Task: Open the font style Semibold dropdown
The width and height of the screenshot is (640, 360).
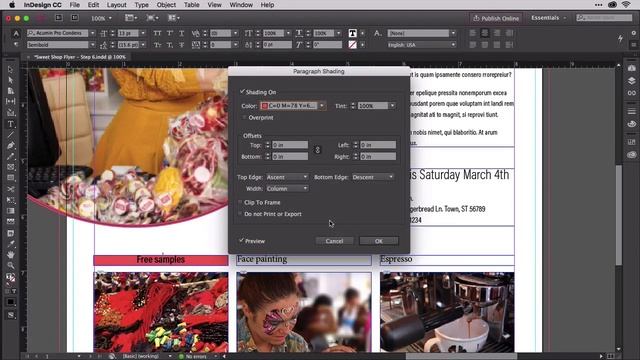Action: [92, 45]
